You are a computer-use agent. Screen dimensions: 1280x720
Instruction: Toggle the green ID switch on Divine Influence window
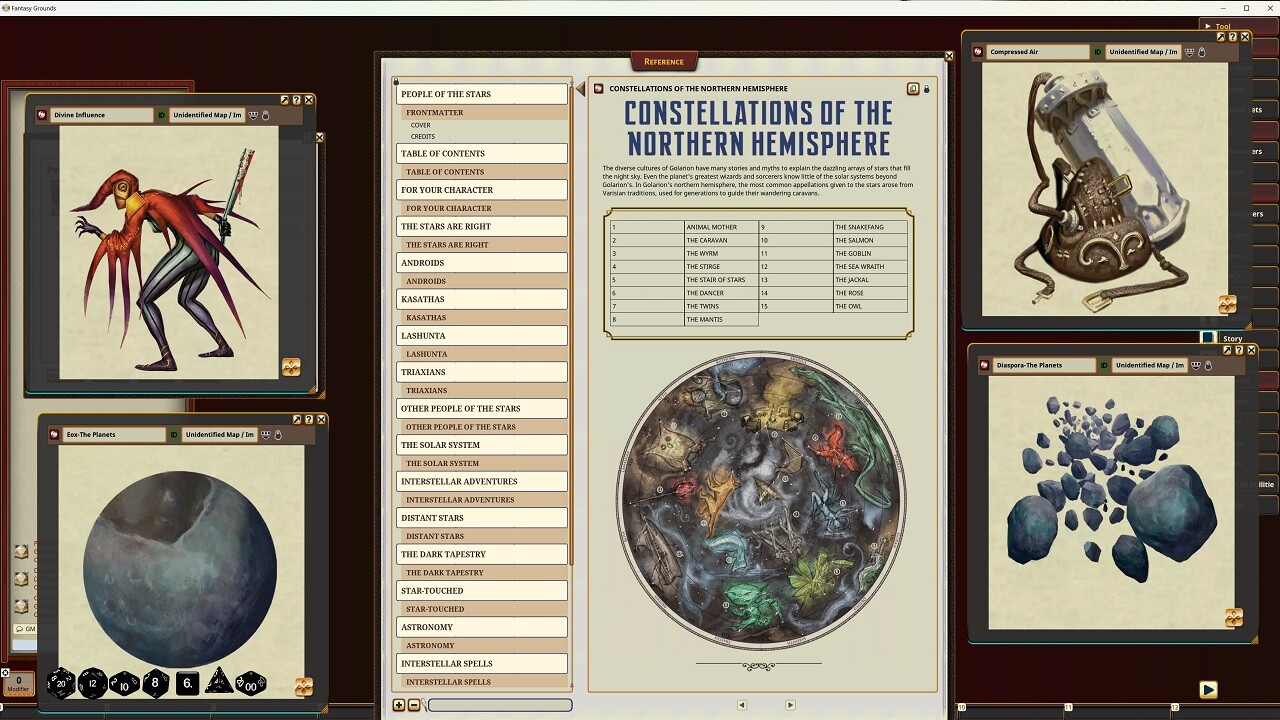click(161, 116)
